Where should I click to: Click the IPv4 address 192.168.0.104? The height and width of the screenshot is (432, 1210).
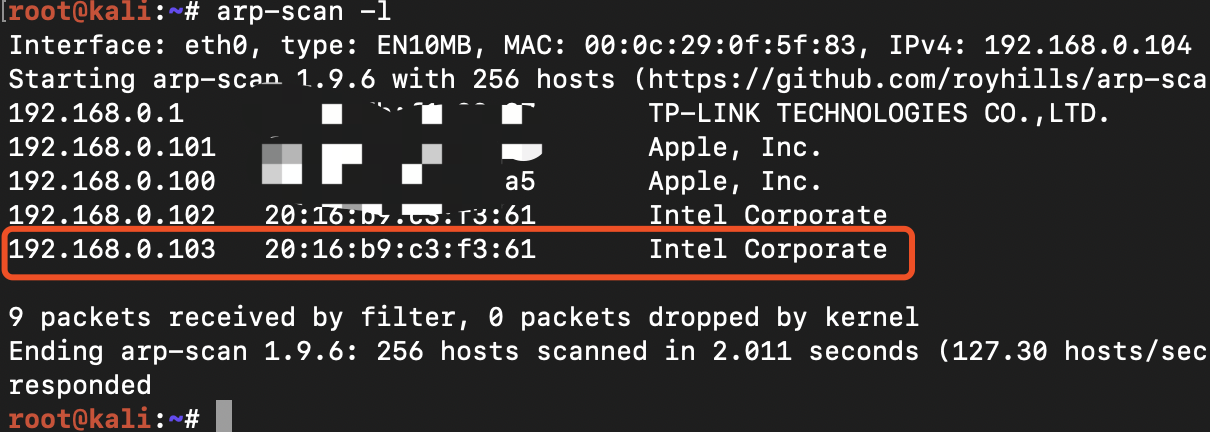coord(1088,46)
